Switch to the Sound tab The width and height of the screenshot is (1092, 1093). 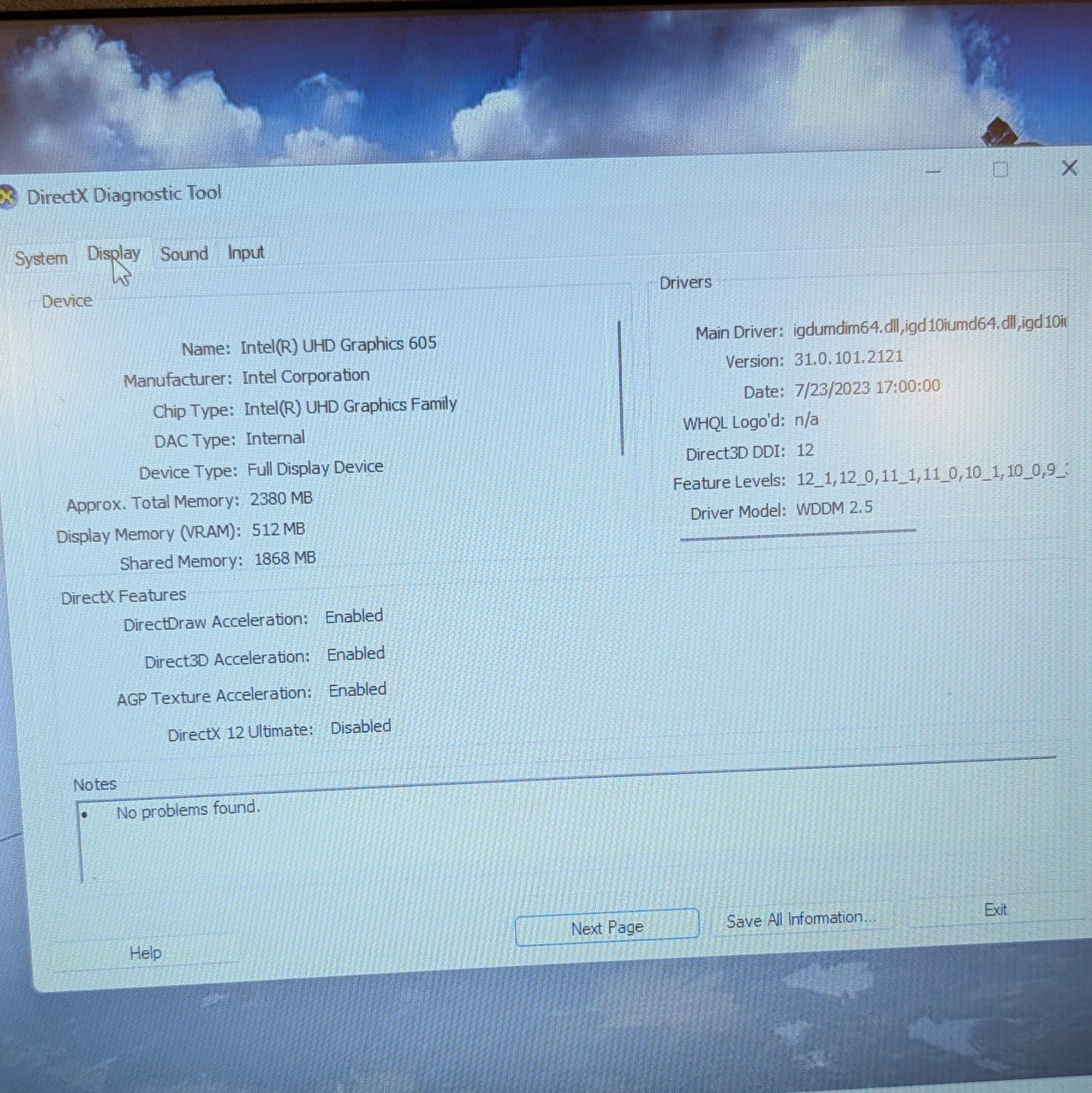click(x=184, y=253)
